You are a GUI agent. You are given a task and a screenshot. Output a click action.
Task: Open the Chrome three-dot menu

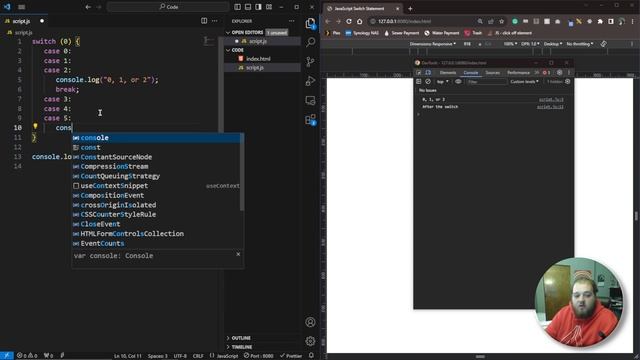632,21
